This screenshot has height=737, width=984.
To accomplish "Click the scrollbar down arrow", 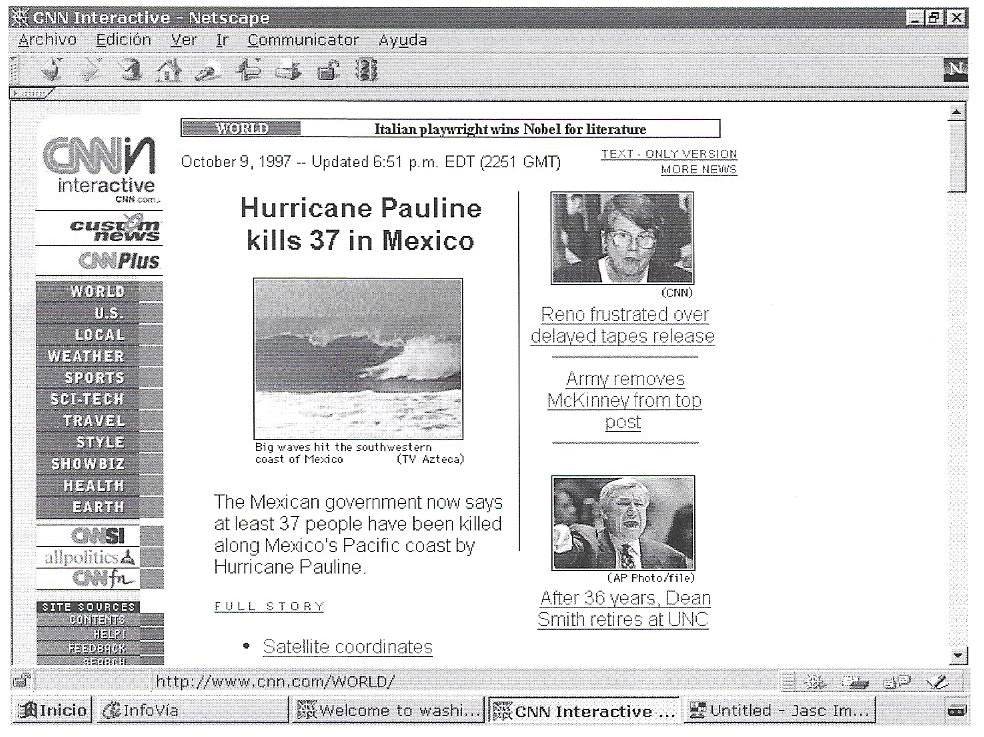I will tap(958, 655).
